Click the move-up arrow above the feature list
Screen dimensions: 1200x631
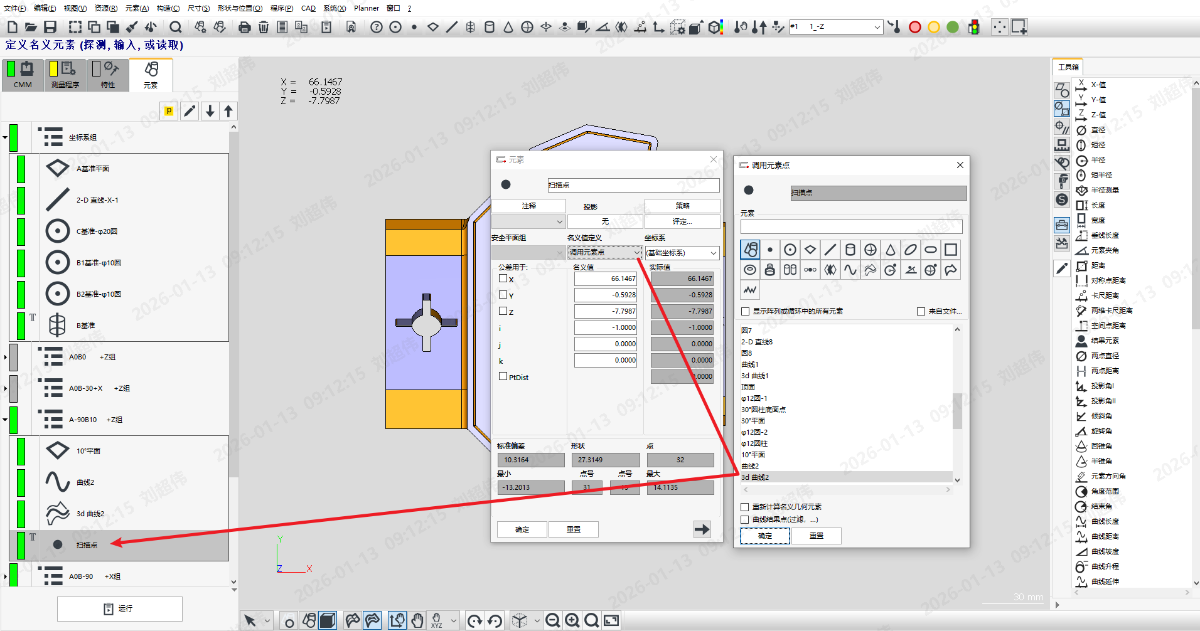pyautogui.click(x=229, y=111)
